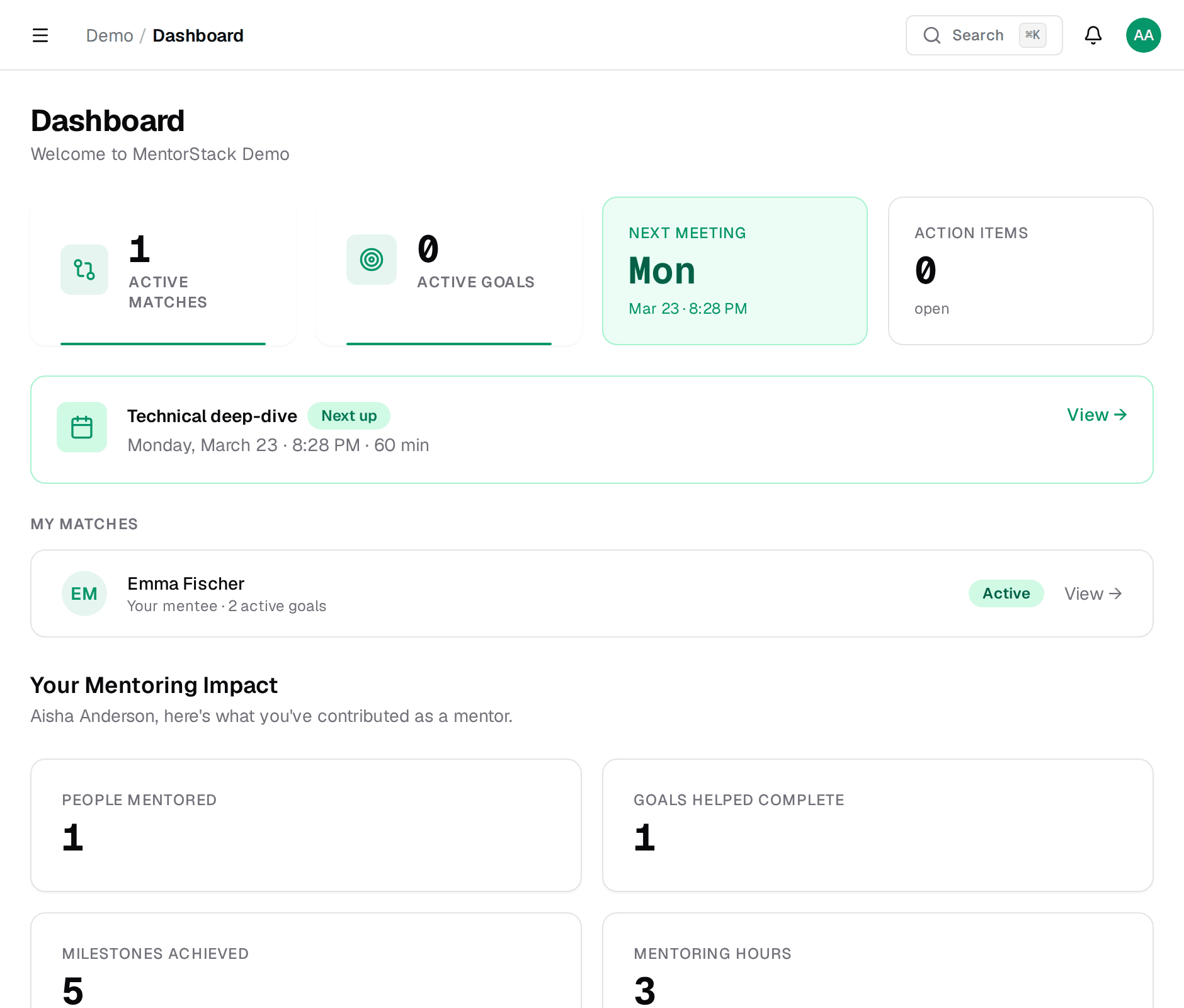1184x1008 pixels.
Task: Click the Your Mentoring Impact heading
Action: [154, 685]
